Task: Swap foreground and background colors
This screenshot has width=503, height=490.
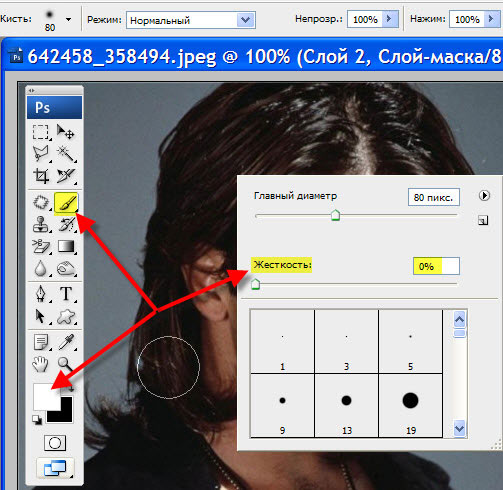Action: tap(71, 387)
